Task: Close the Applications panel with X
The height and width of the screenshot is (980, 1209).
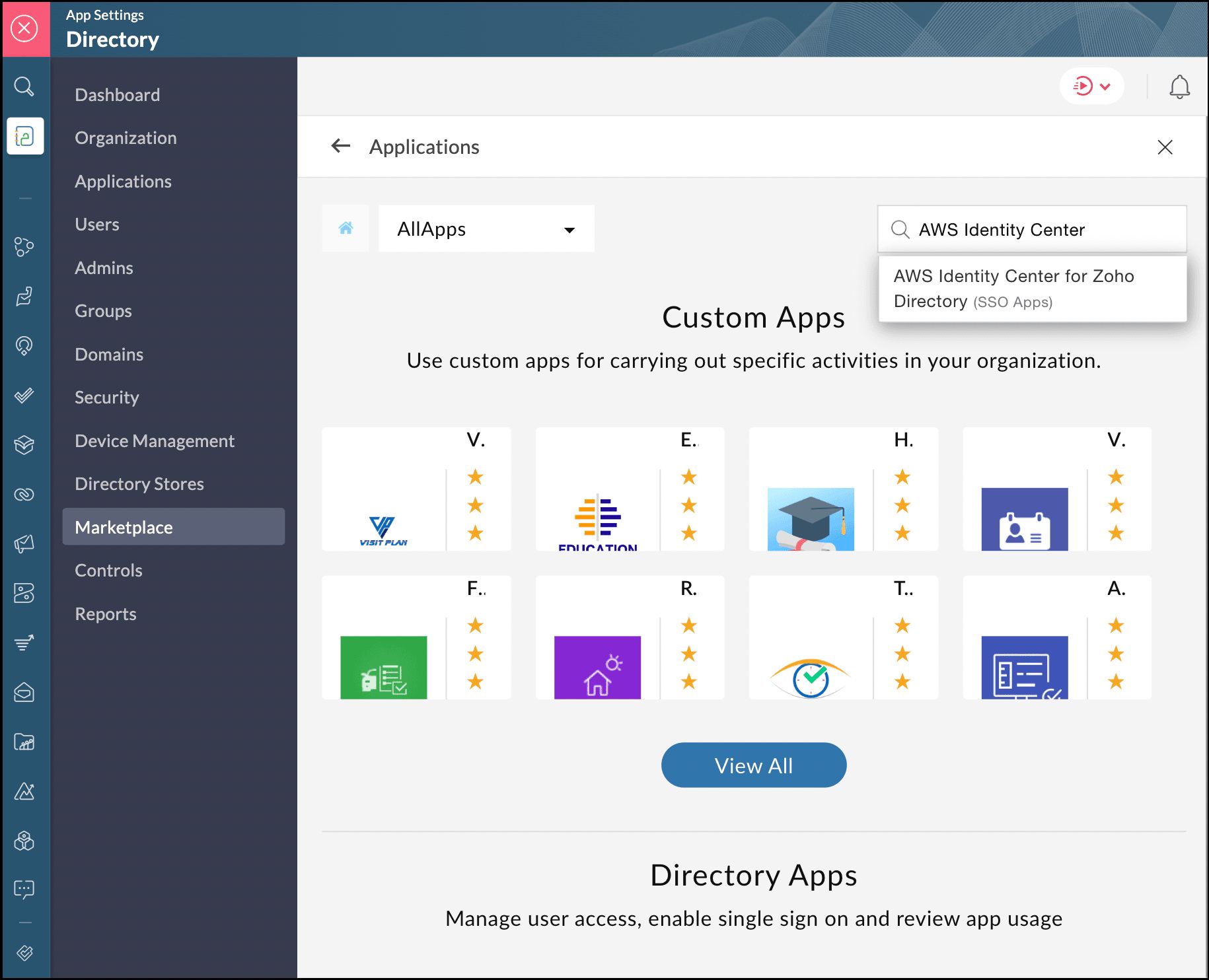Action: 1165,147
